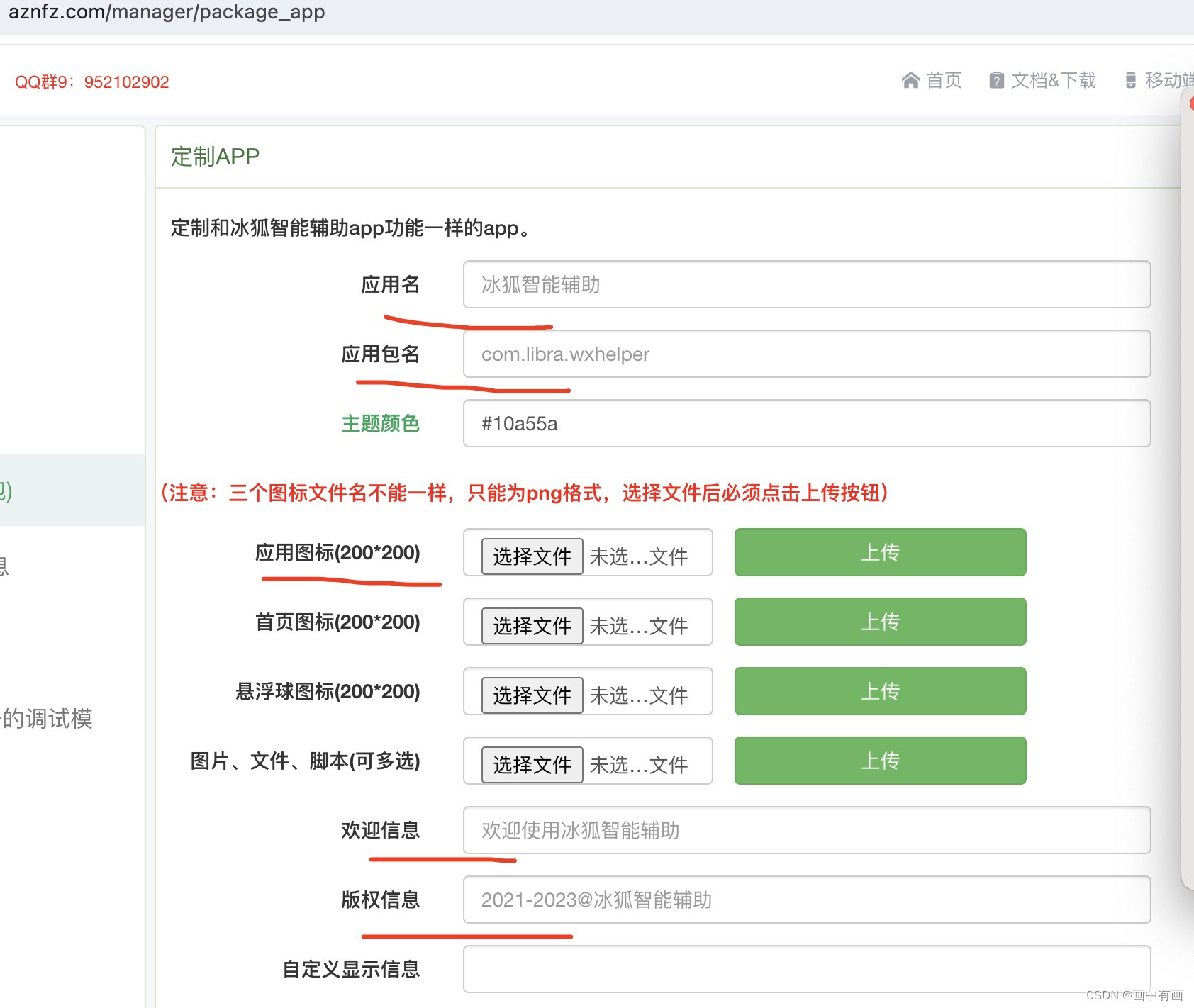This screenshot has width=1194, height=1008.
Task: Click the 悬浮球图标(200*200) label
Action: click(328, 691)
